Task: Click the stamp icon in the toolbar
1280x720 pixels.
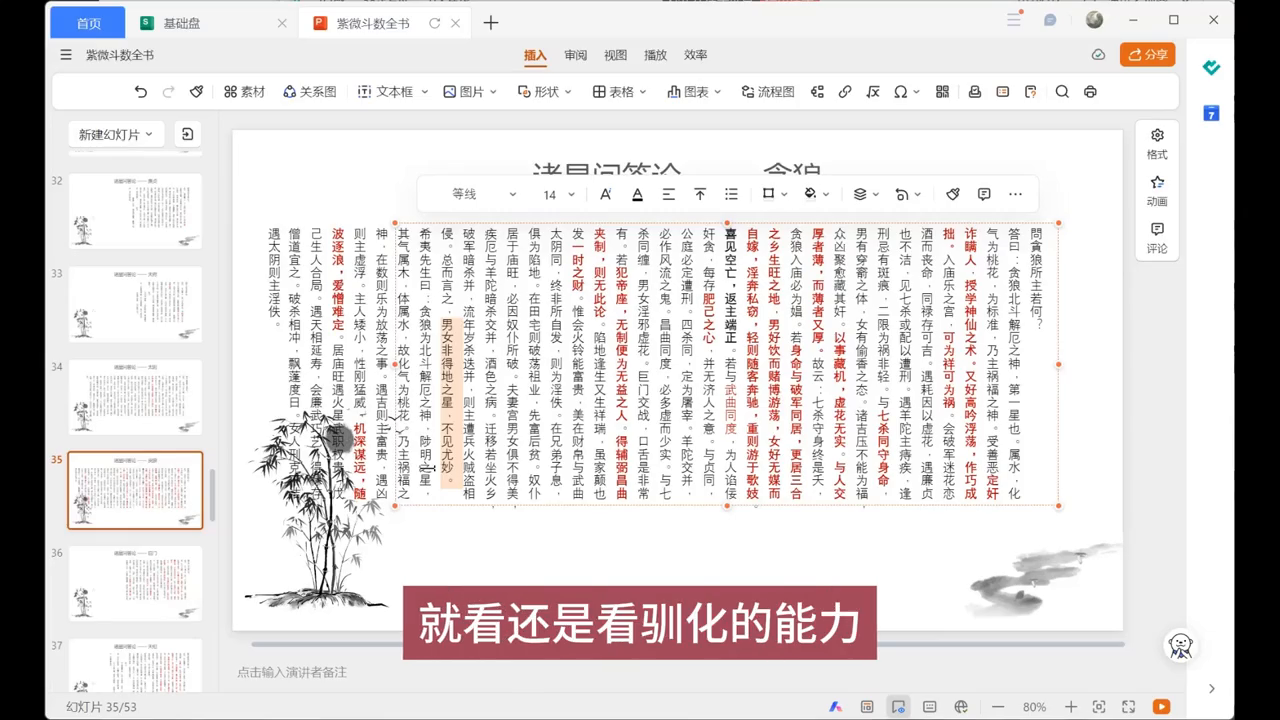Action: coord(974,92)
